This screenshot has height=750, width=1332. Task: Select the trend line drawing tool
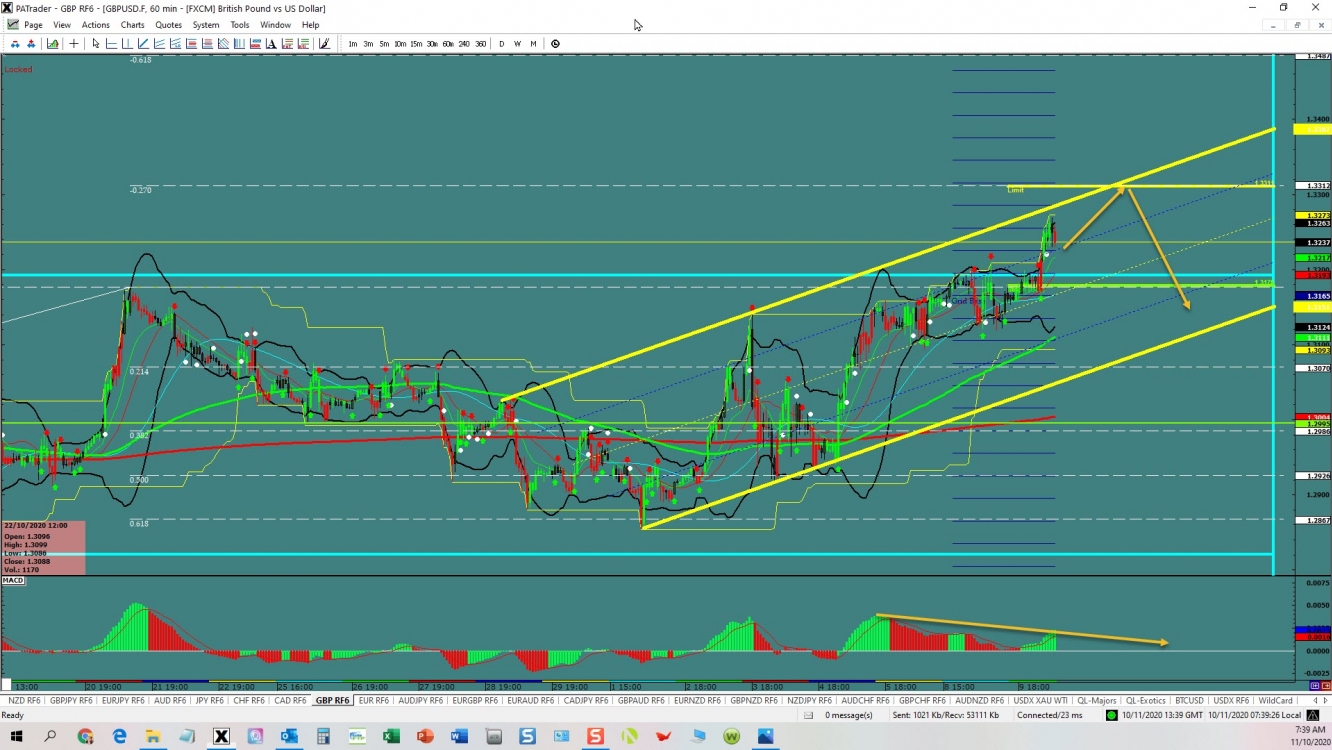(x=144, y=44)
